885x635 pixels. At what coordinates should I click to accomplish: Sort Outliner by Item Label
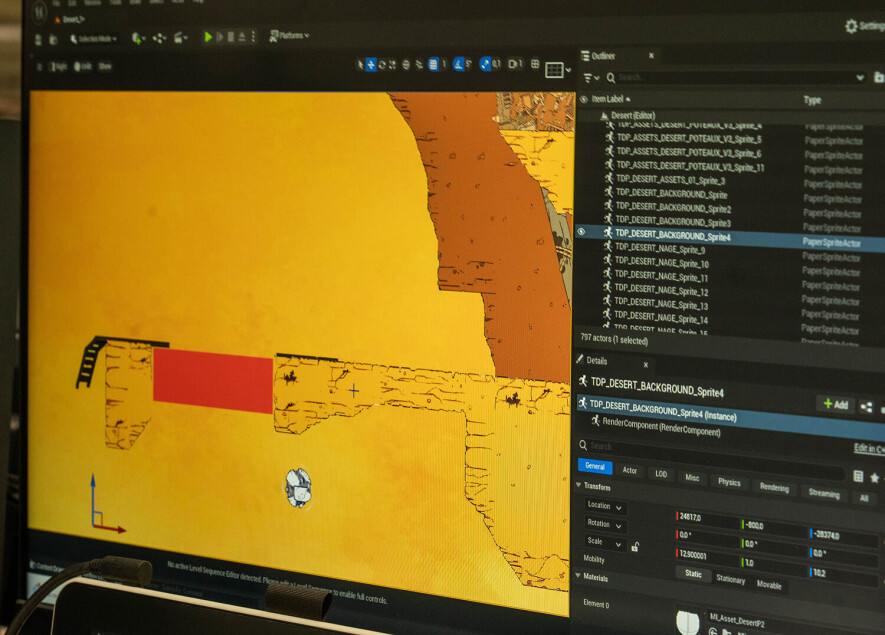[x=610, y=99]
